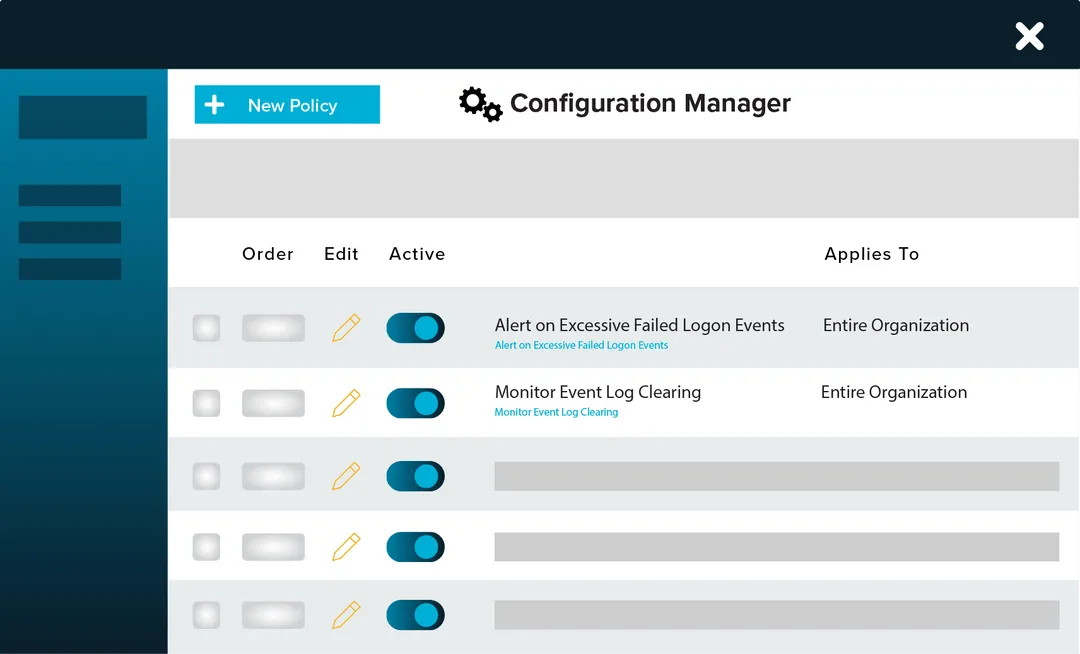The width and height of the screenshot is (1080, 654).
Task: Click the order field in the third policy row
Action: click(x=273, y=476)
